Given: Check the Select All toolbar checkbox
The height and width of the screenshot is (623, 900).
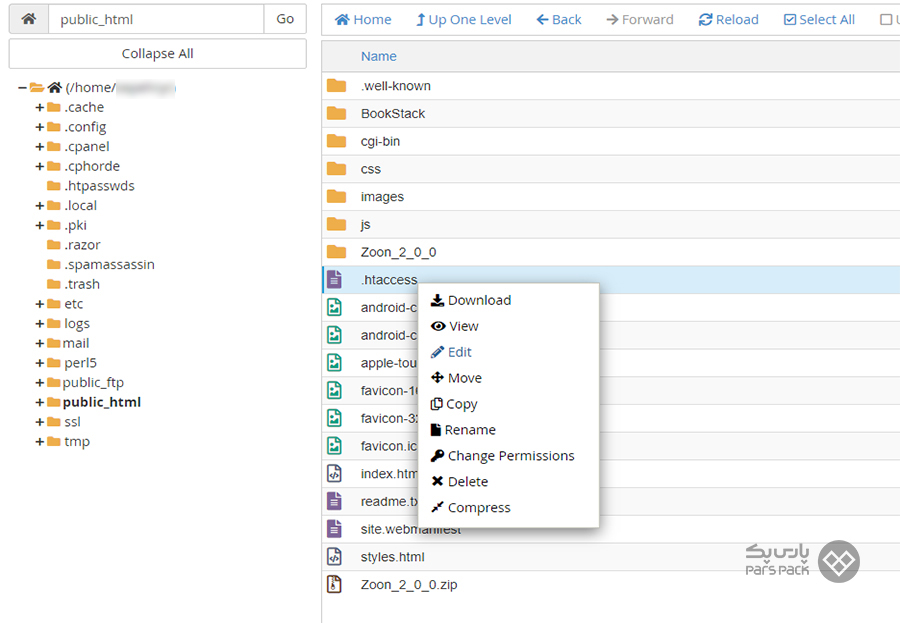Looking at the screenshot, I should pos(790,20).
